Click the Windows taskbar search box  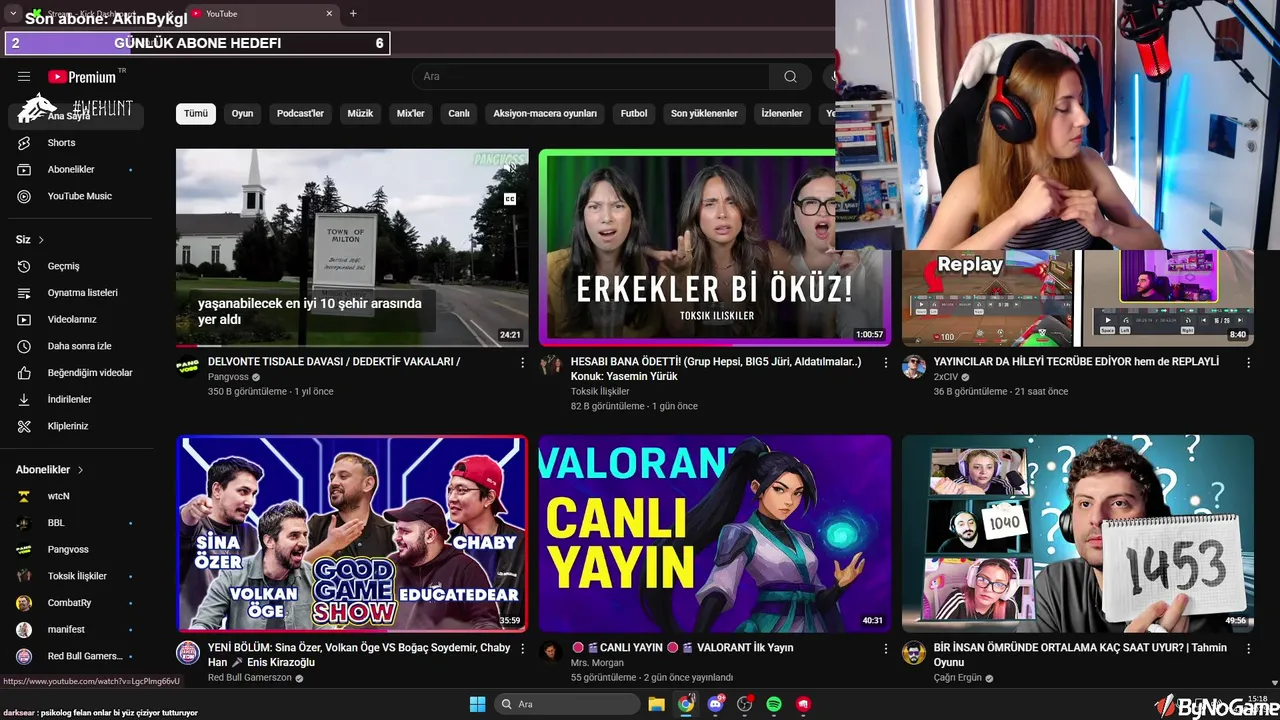[x=567, y=704]
